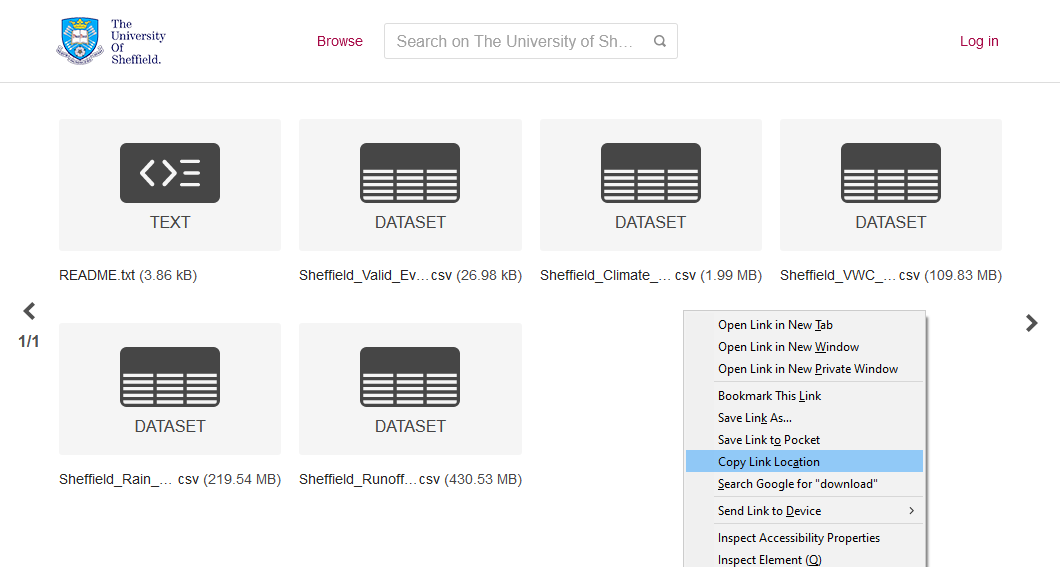Click README.txt (3.86 kB) filename

tap(128, 276)
